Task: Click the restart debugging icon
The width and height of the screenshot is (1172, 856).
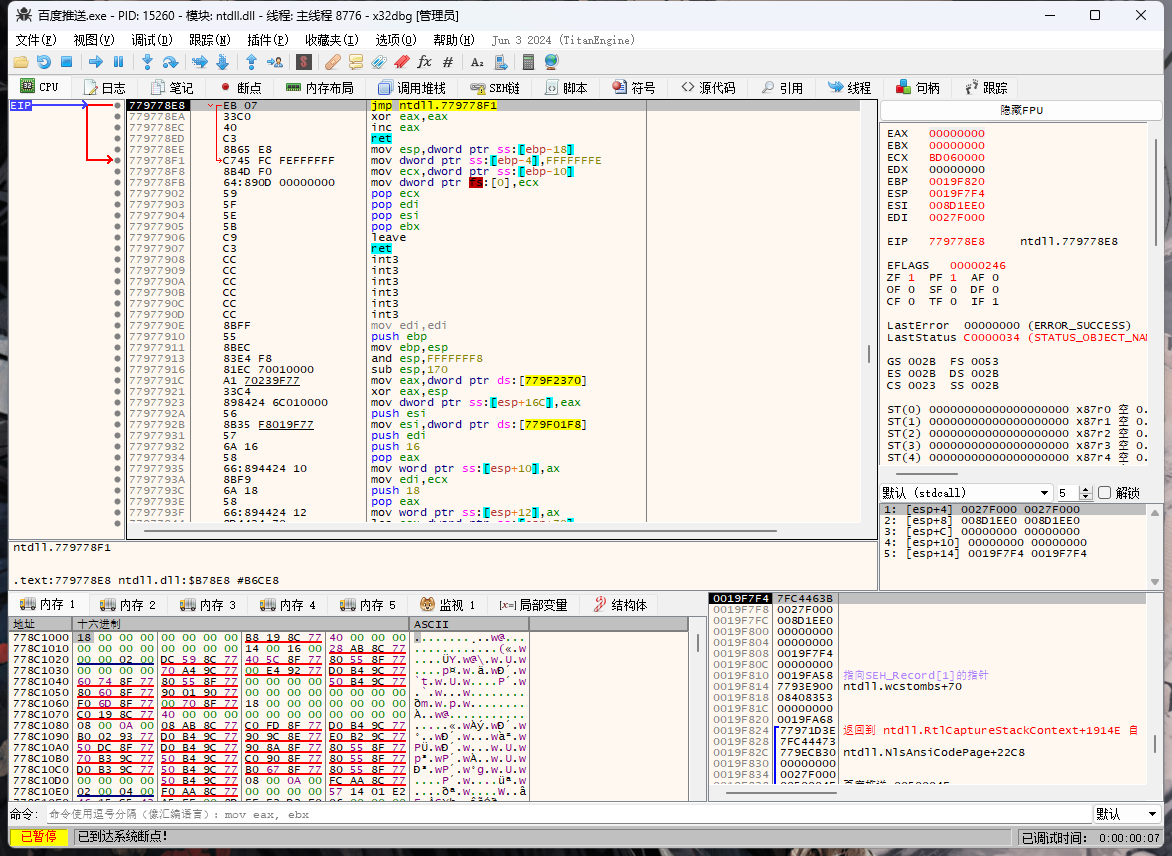Action: [x=44, y=62]
